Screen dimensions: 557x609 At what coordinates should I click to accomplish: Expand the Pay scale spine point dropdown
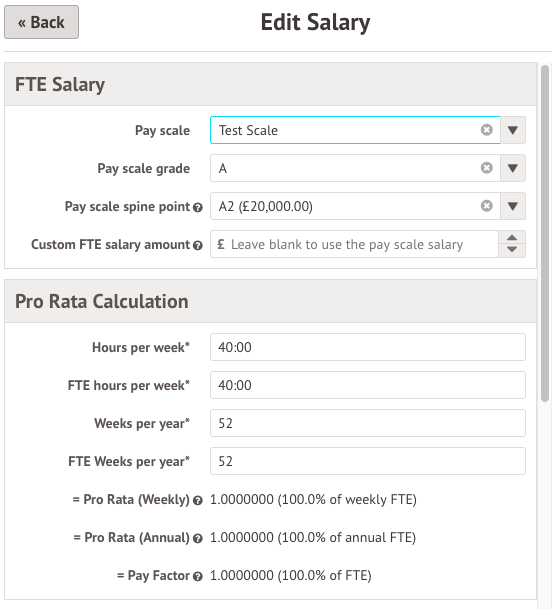(x=513, y=205)
